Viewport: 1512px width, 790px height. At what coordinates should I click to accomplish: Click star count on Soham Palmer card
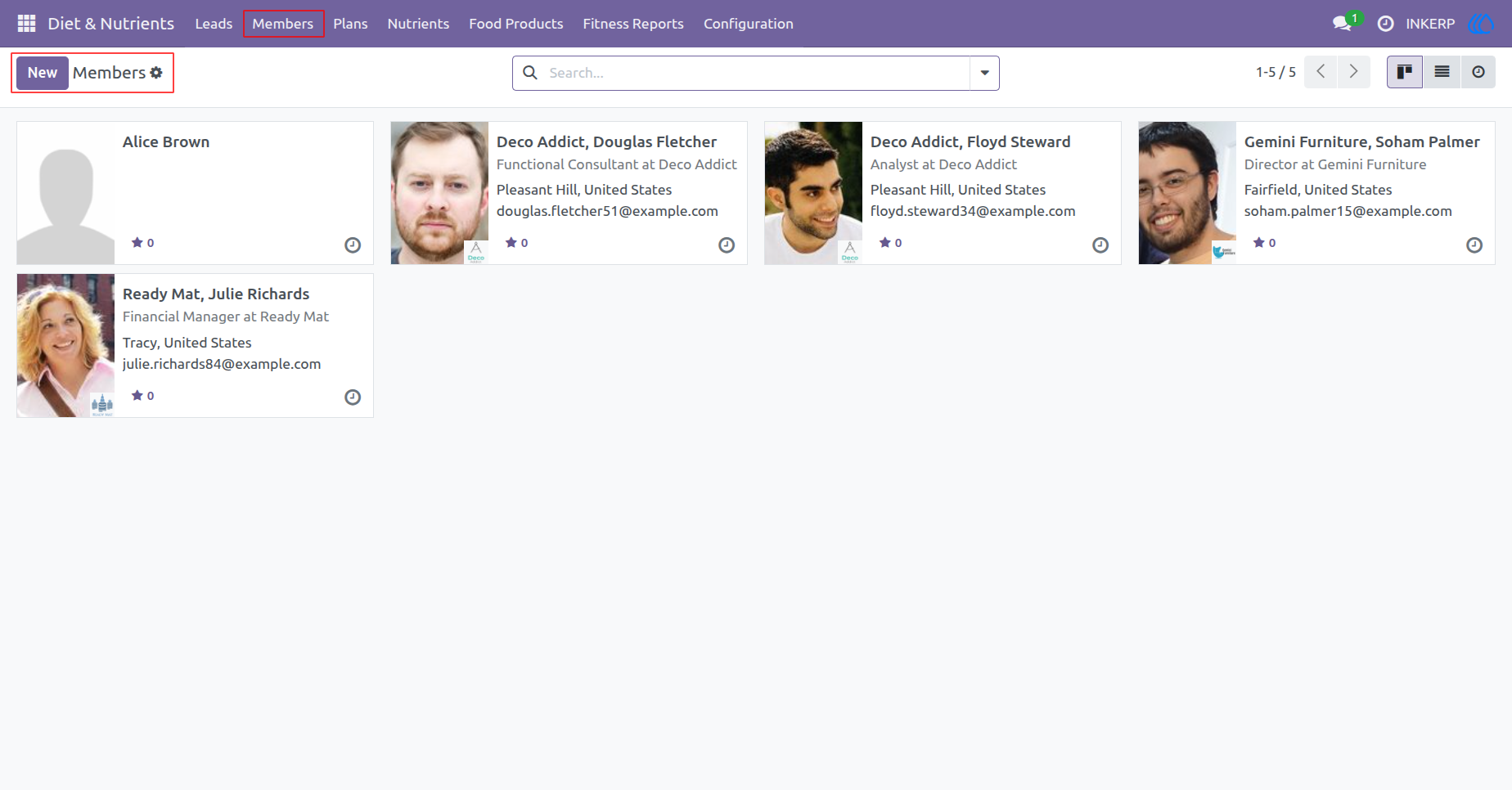[1265, 243]
